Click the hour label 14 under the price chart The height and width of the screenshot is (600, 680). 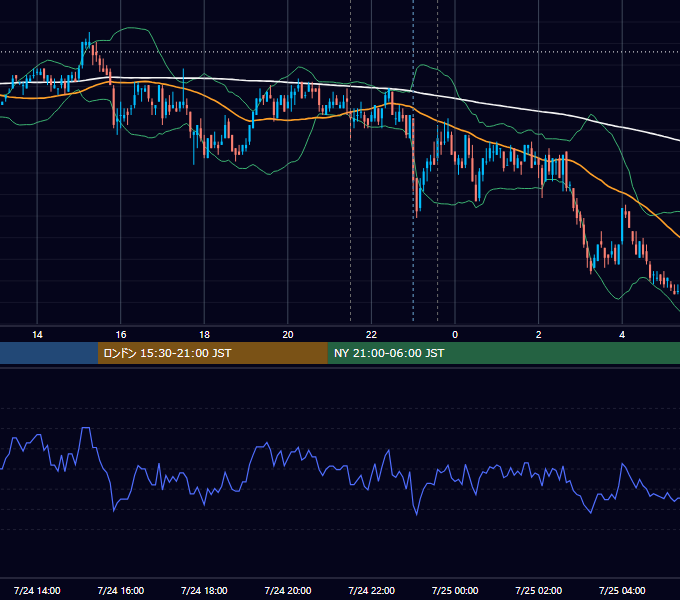(x=37, y=335)
